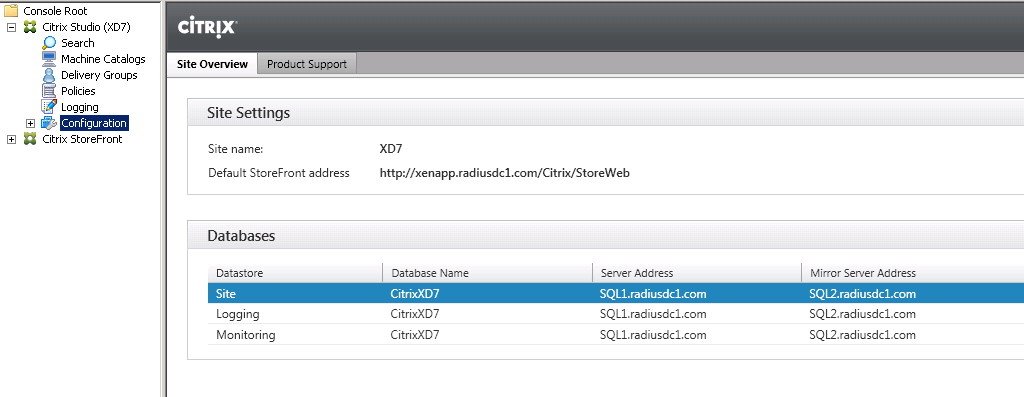Click SQL2.radiusdc1.com in the Monitoring row
Image resolution: width=1024 pixels, height=397 pixels.
coord(862,335)
